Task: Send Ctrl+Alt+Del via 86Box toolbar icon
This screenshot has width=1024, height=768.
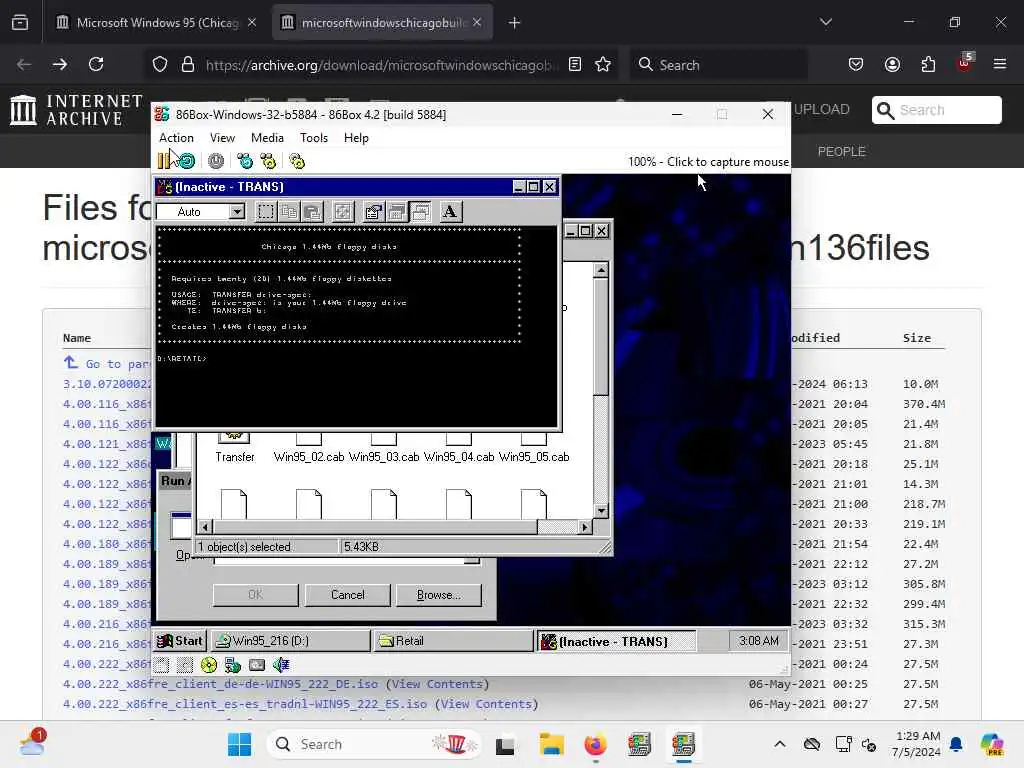Action: click(x=245, y=161)
